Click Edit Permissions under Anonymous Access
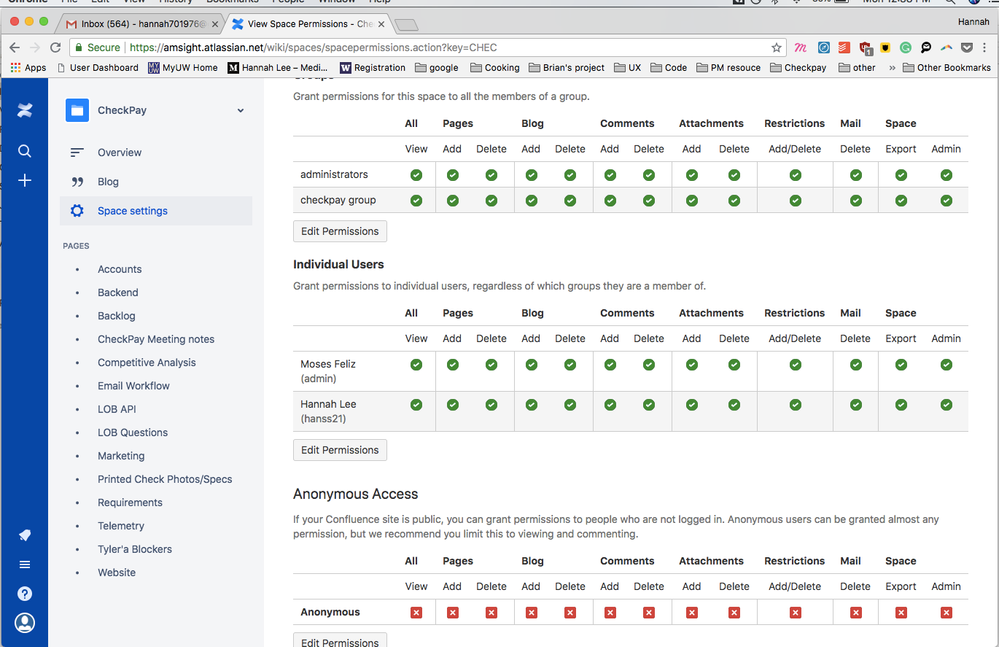The image size is (999, 647). 340,641
